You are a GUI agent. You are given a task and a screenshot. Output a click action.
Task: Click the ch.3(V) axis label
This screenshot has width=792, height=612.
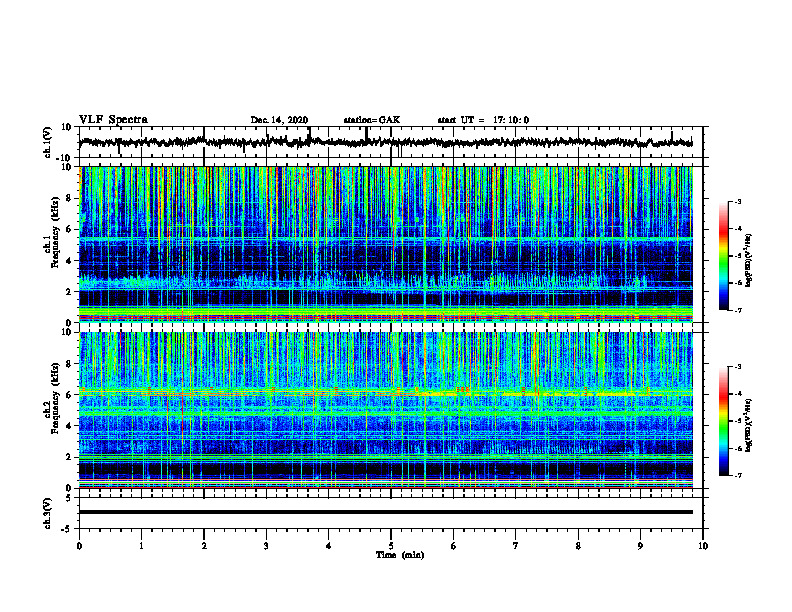(48, 513)
